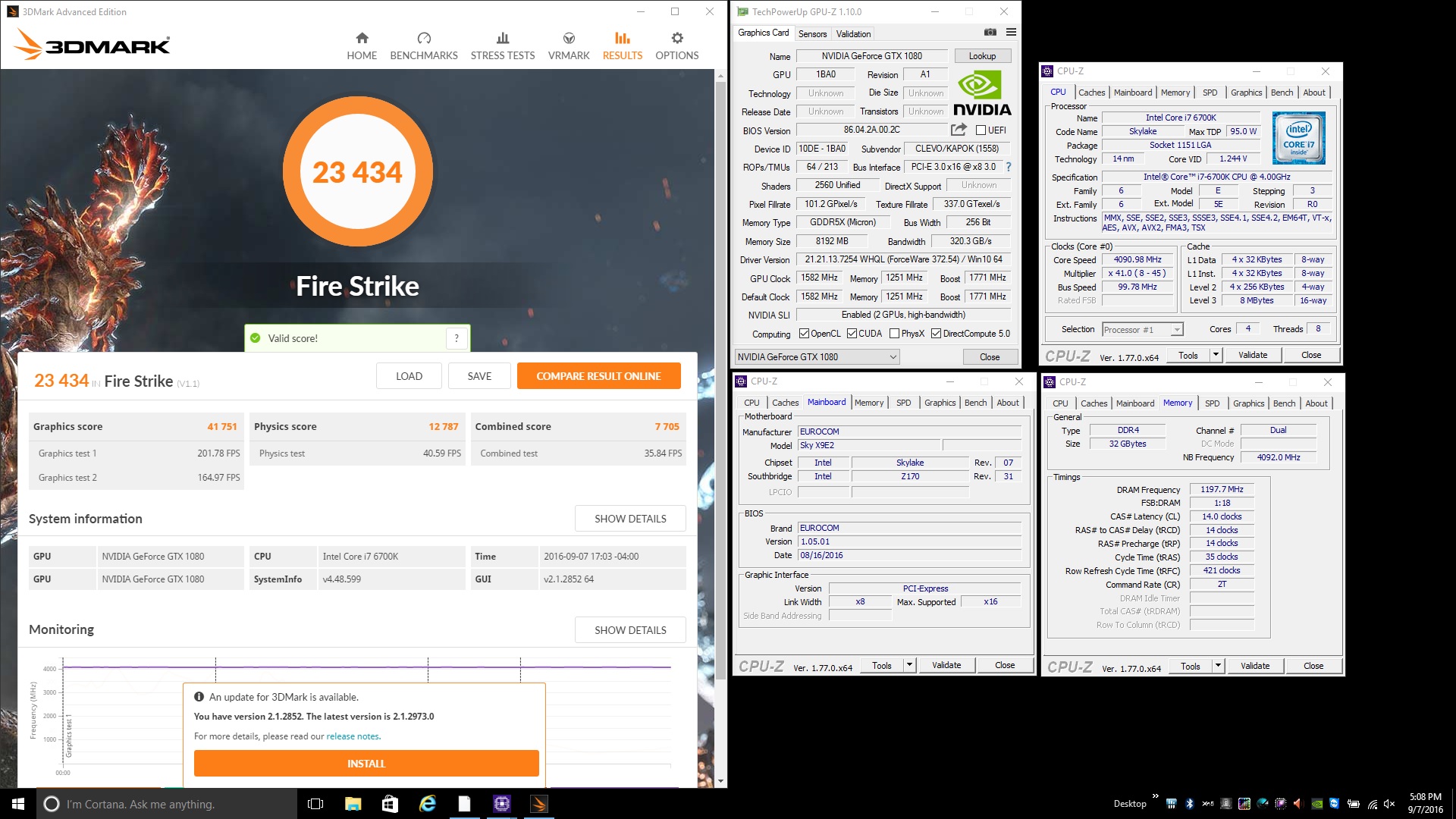This screenshot has width=1456, height=819.
Task: Click the 3DMark vertical scrollbar
Action: [720, 379]
